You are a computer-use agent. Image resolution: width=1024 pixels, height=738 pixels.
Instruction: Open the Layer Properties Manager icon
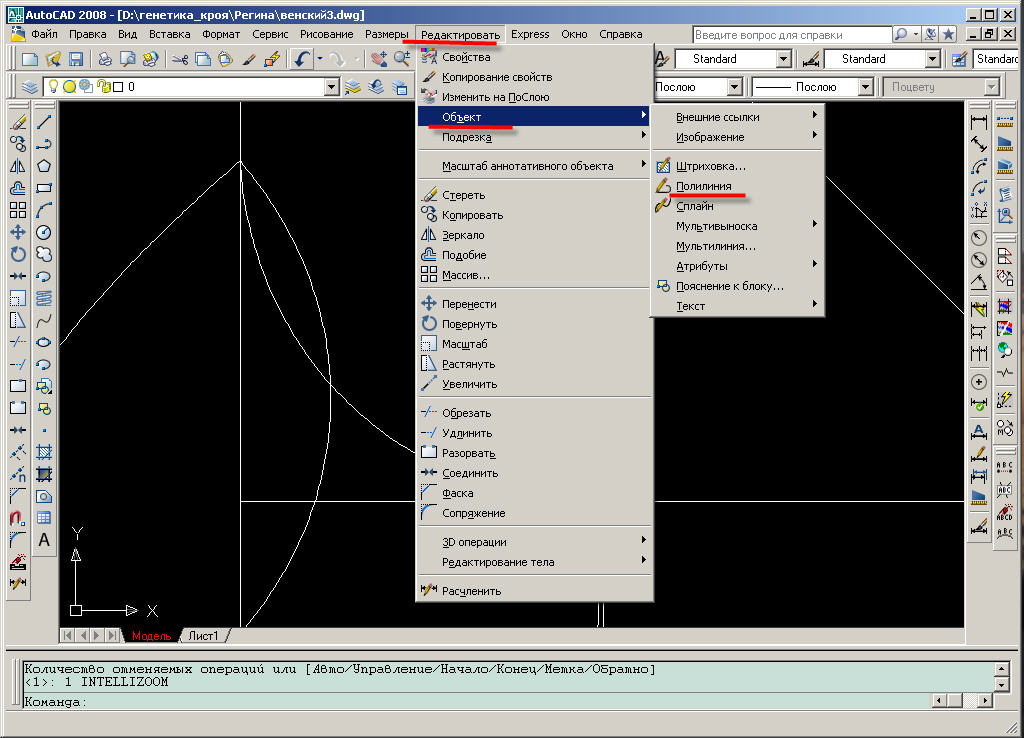point(29,87)
